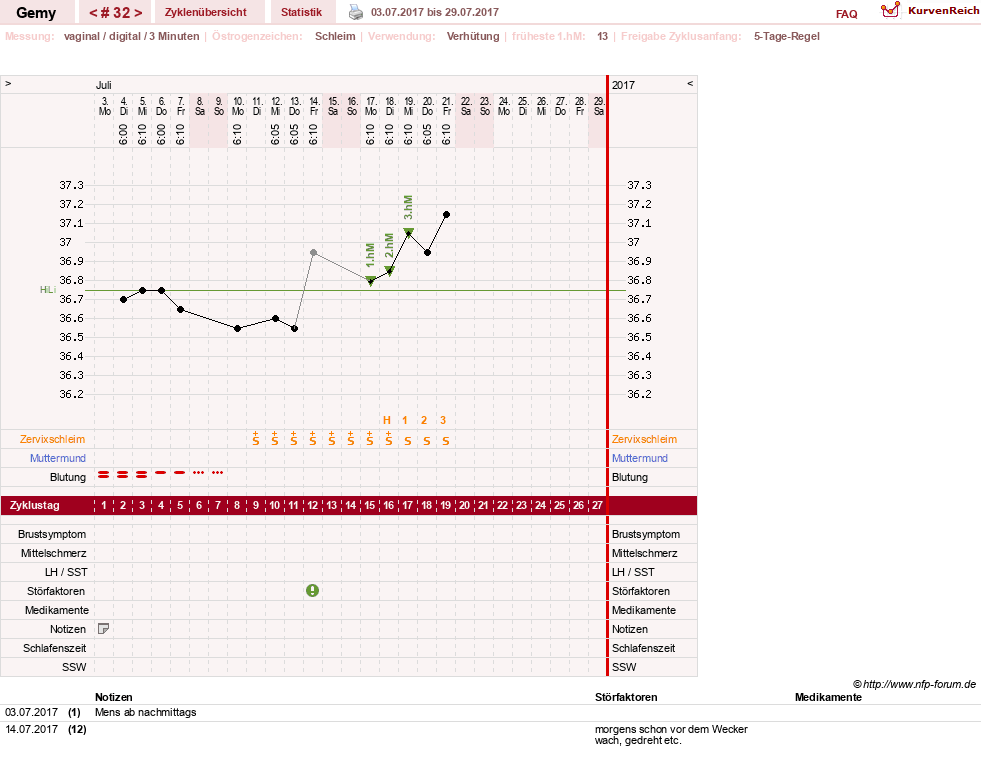Click the left Mittelschmerz row label
Image resolution: width=981 pixels, height=770 pixels.
click(54, 553)
